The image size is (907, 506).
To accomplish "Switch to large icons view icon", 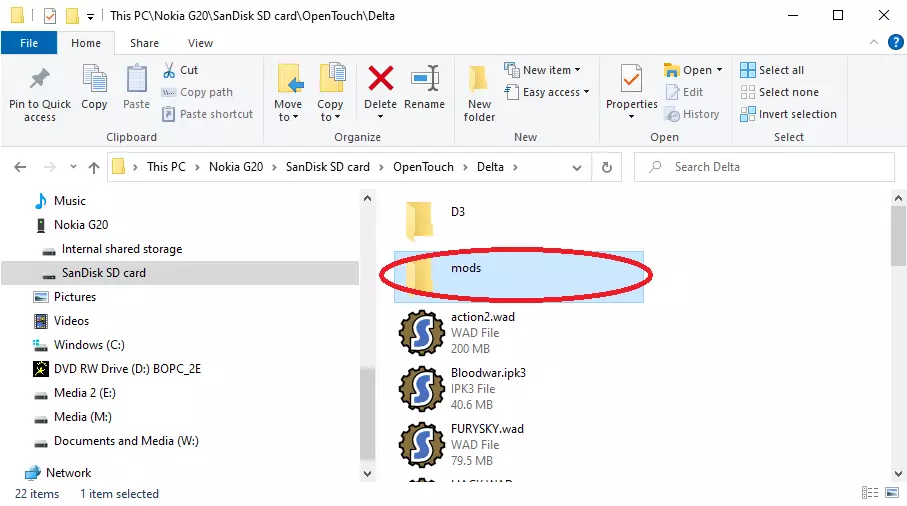I will click(x=892, y=493).
